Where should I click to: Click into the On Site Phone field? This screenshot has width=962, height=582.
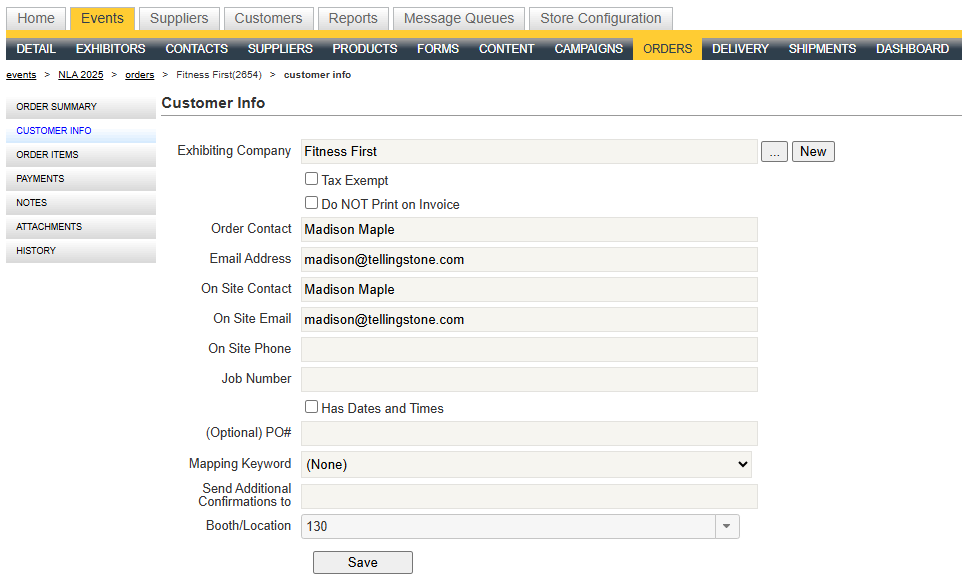529,349
